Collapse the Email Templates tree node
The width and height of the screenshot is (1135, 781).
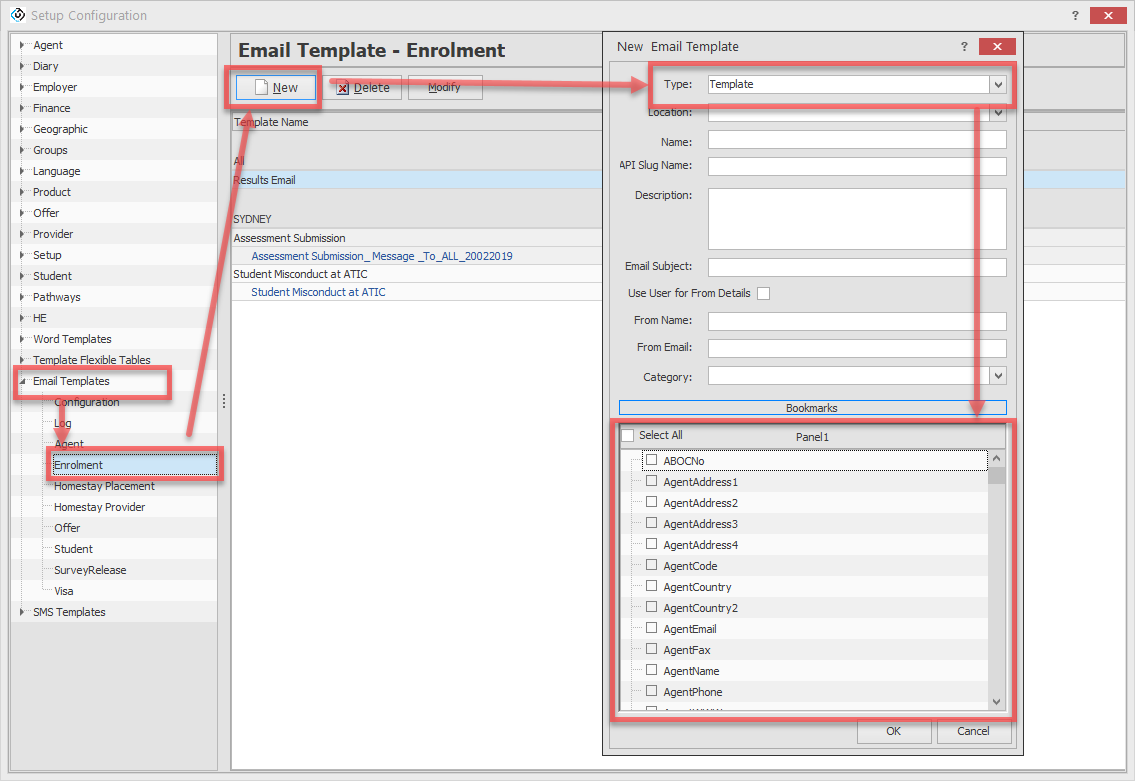pos(22,381)
